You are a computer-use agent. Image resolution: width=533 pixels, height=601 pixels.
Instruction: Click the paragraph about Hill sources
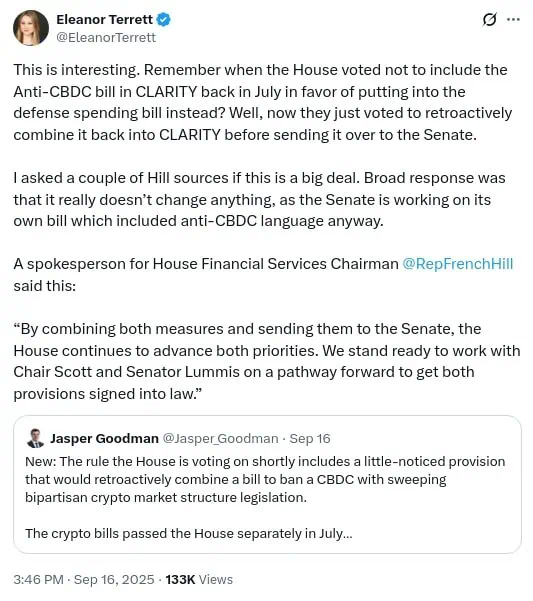coord(259,199)
